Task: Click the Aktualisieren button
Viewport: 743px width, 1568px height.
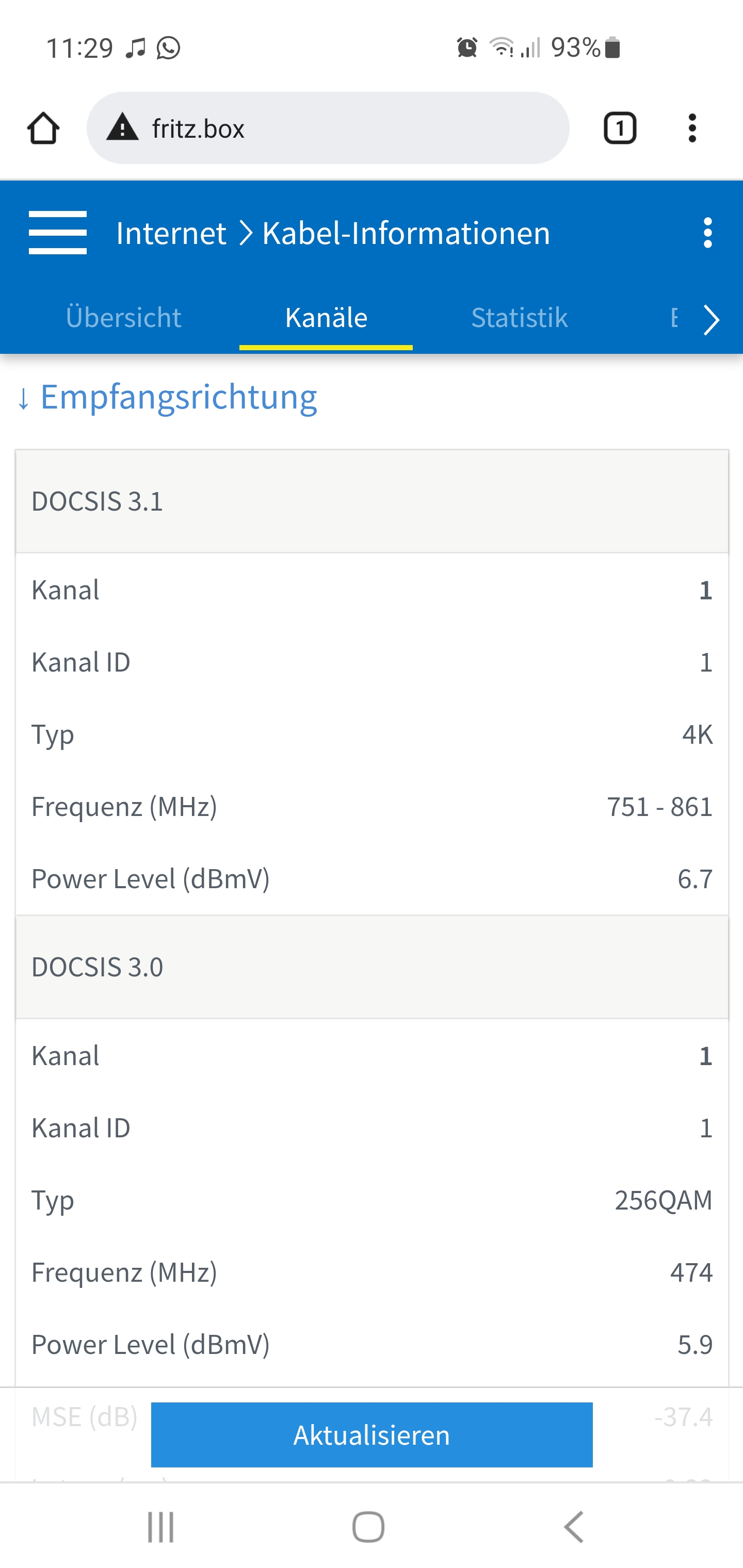Action: coord(372,1435)
